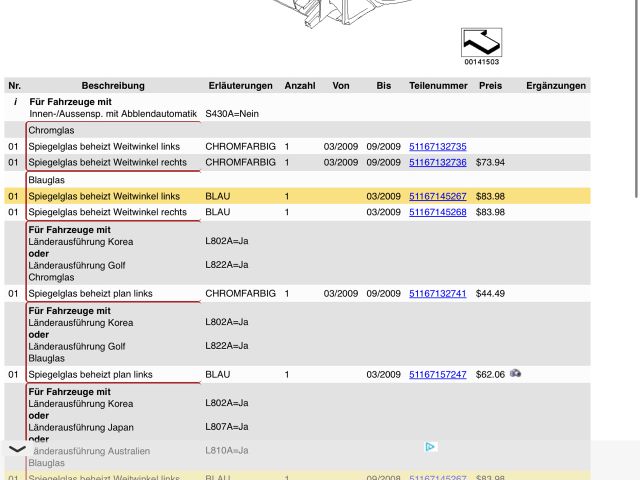Click the vertical scrollbar on the right edge
This screenshot has height=480, width=640.
point(636,100)
